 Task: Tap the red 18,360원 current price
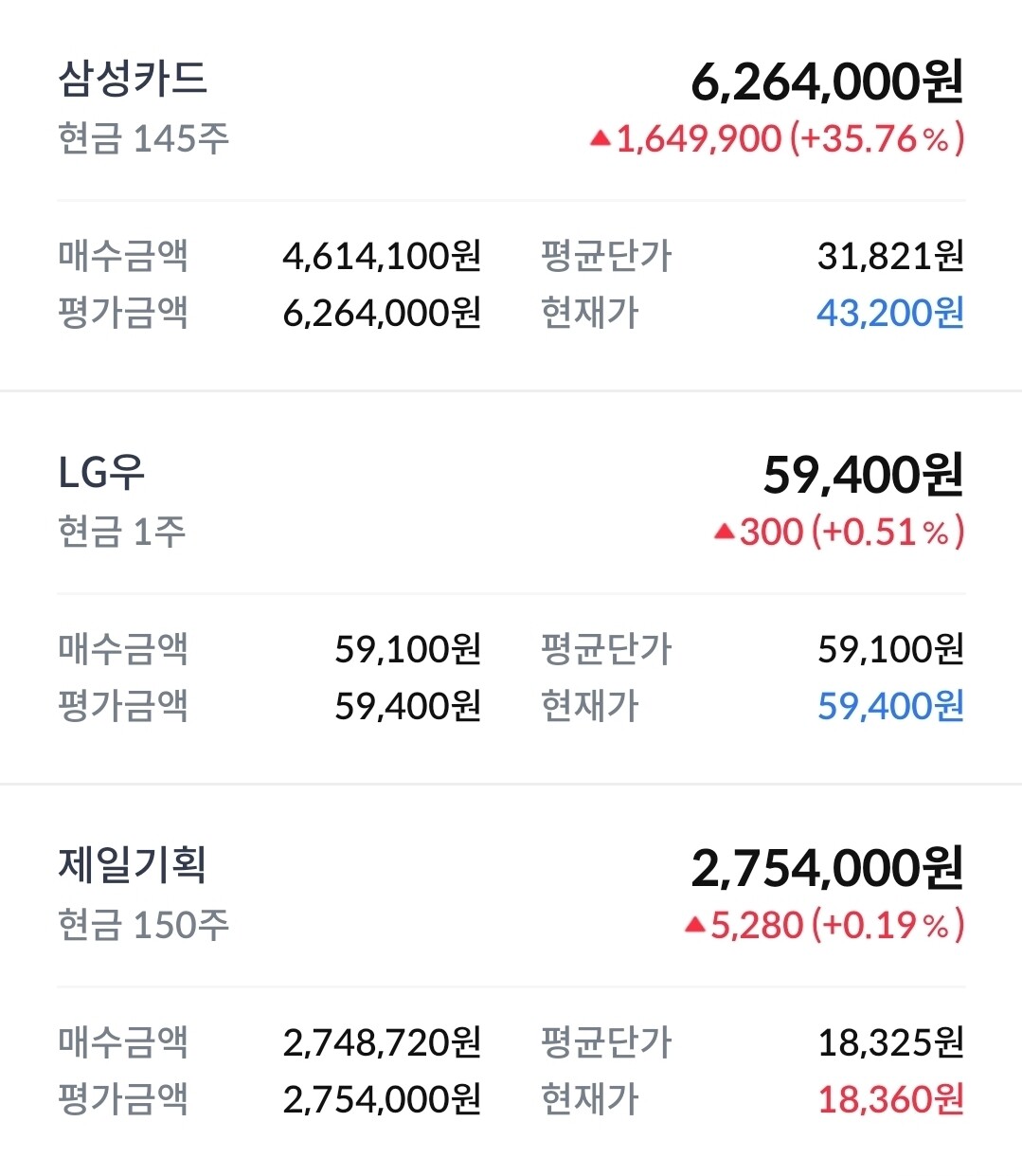(889, 1099)
